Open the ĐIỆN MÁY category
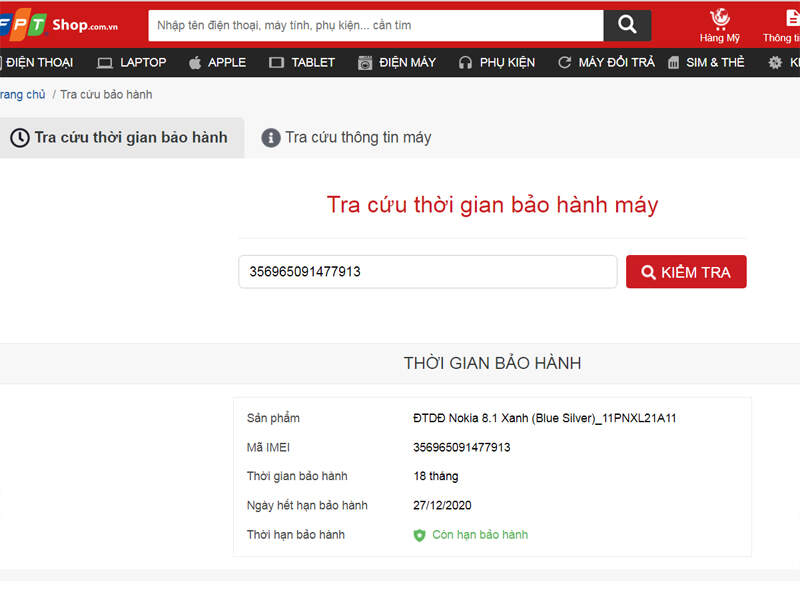 [397, 62]
